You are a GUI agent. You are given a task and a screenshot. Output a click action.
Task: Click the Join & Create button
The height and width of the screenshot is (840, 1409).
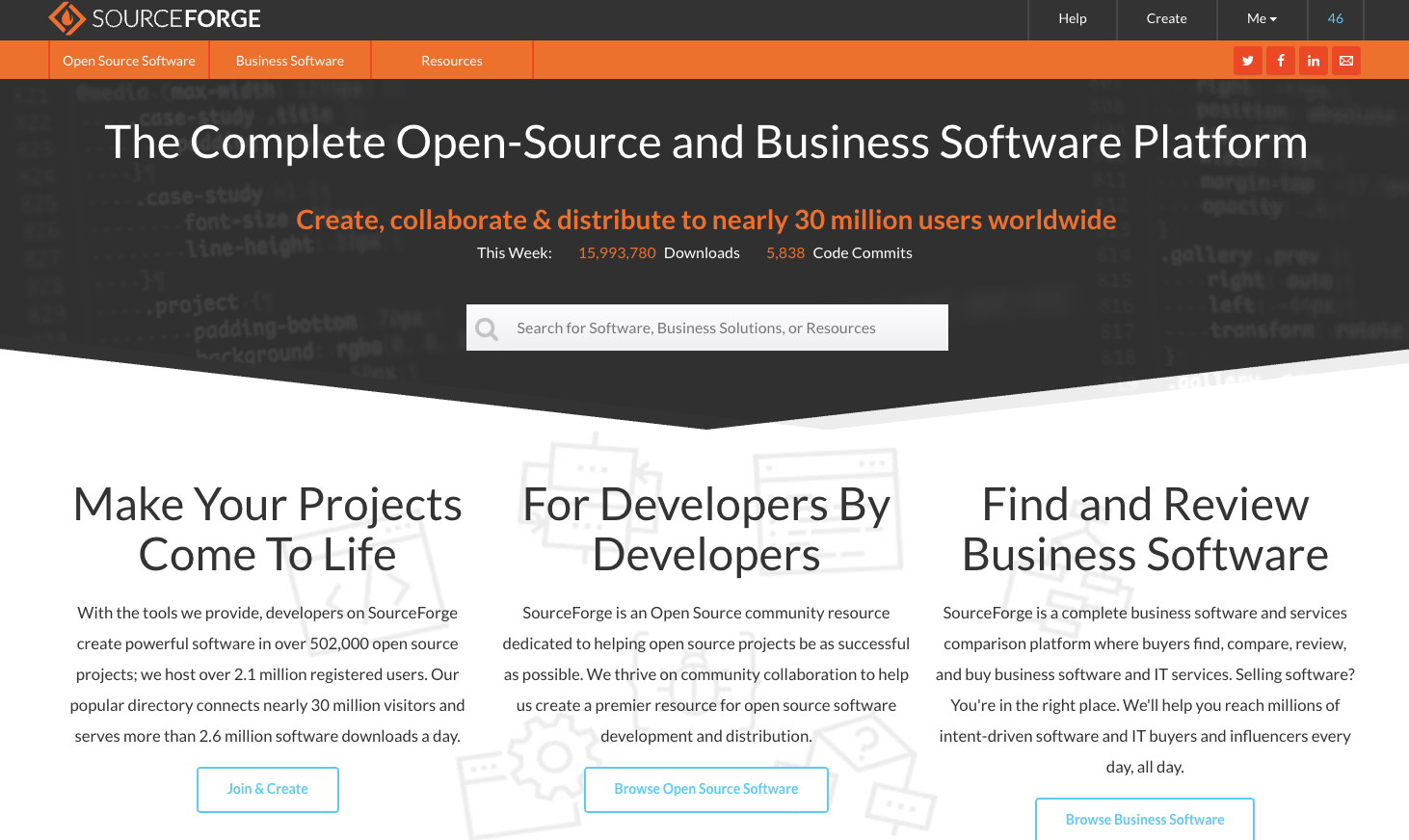pos(268,790)
